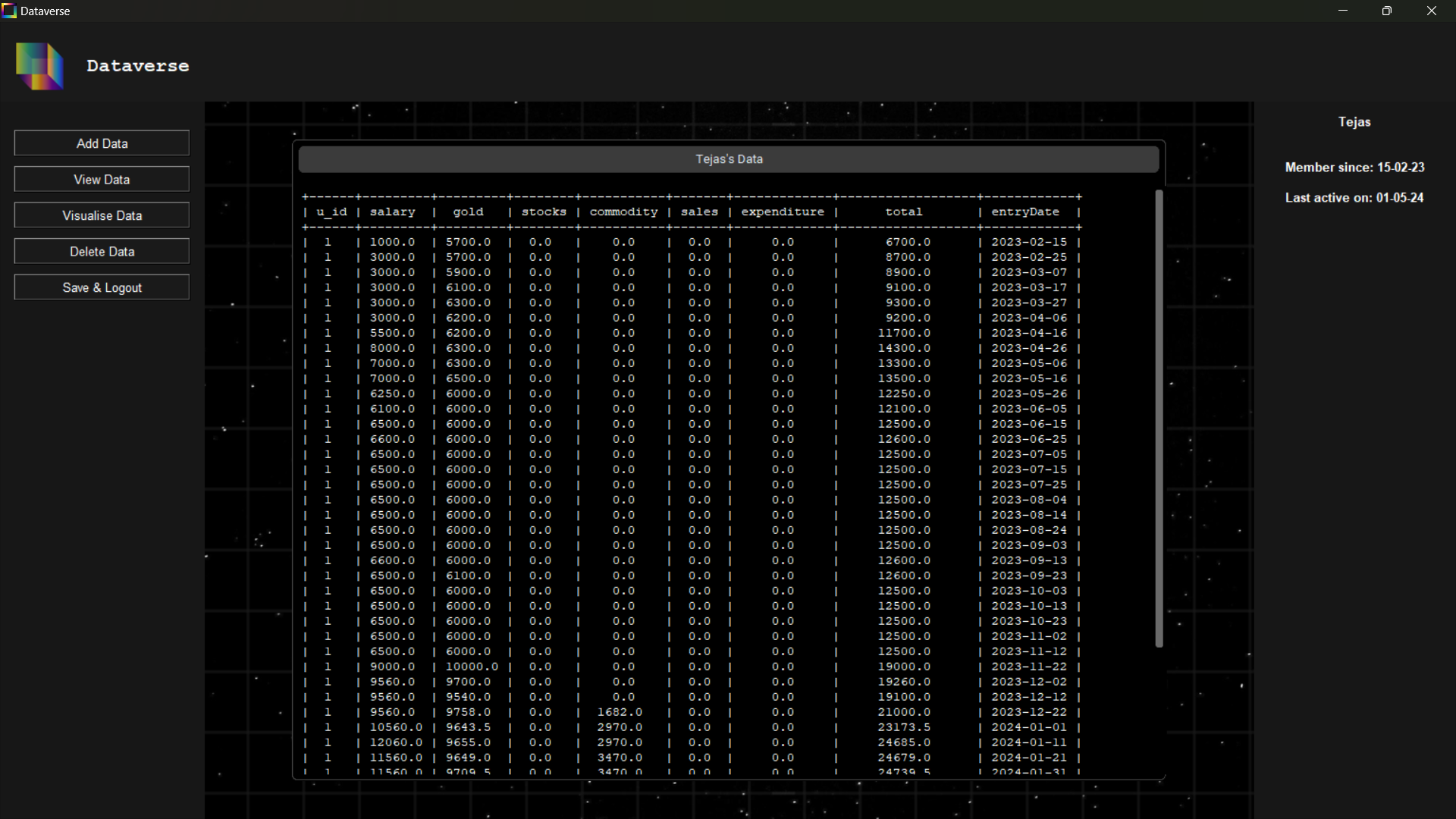1456x819 pixels.
Task: Click the gold column header
Action: point(468,212)
